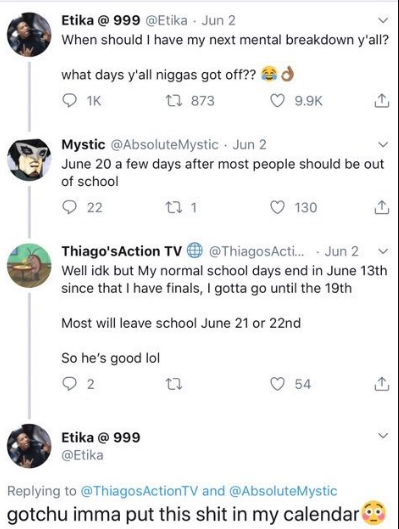Open options chevron on Mystic's tweet
The width and height of the screenshot is (399, 529).
(382, 145)
